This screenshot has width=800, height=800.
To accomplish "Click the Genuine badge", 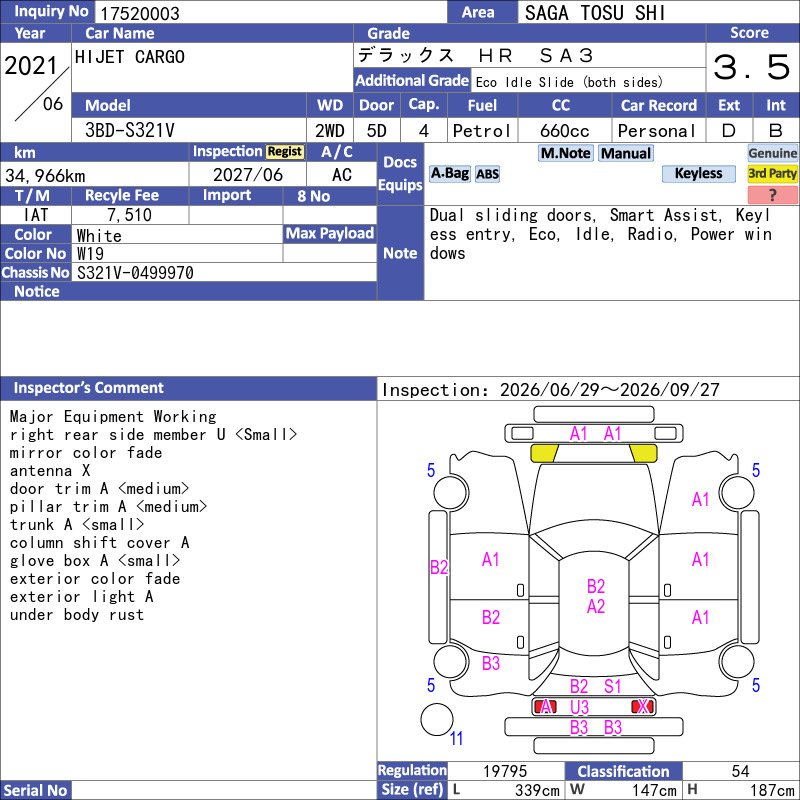I will point(772,153).
